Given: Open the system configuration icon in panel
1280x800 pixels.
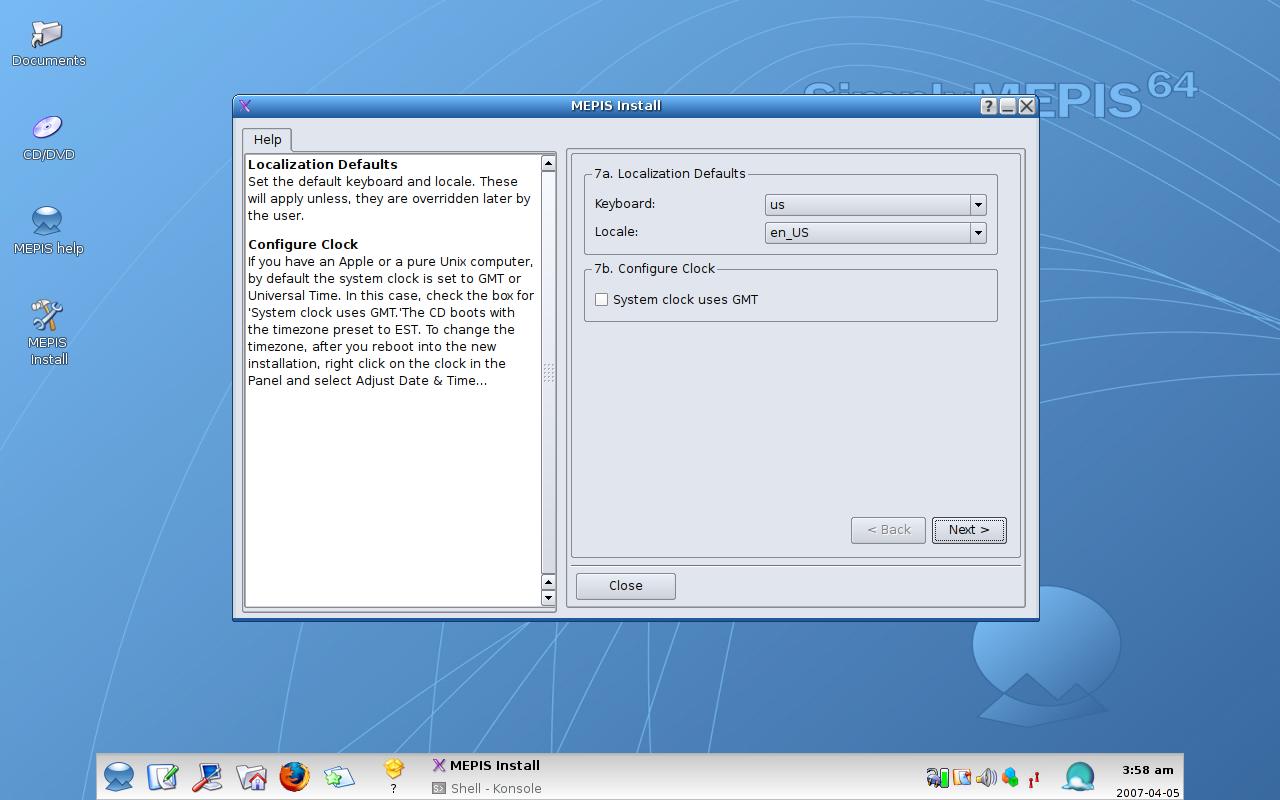Looking at the screenshot, I should [x=207, y=776].
